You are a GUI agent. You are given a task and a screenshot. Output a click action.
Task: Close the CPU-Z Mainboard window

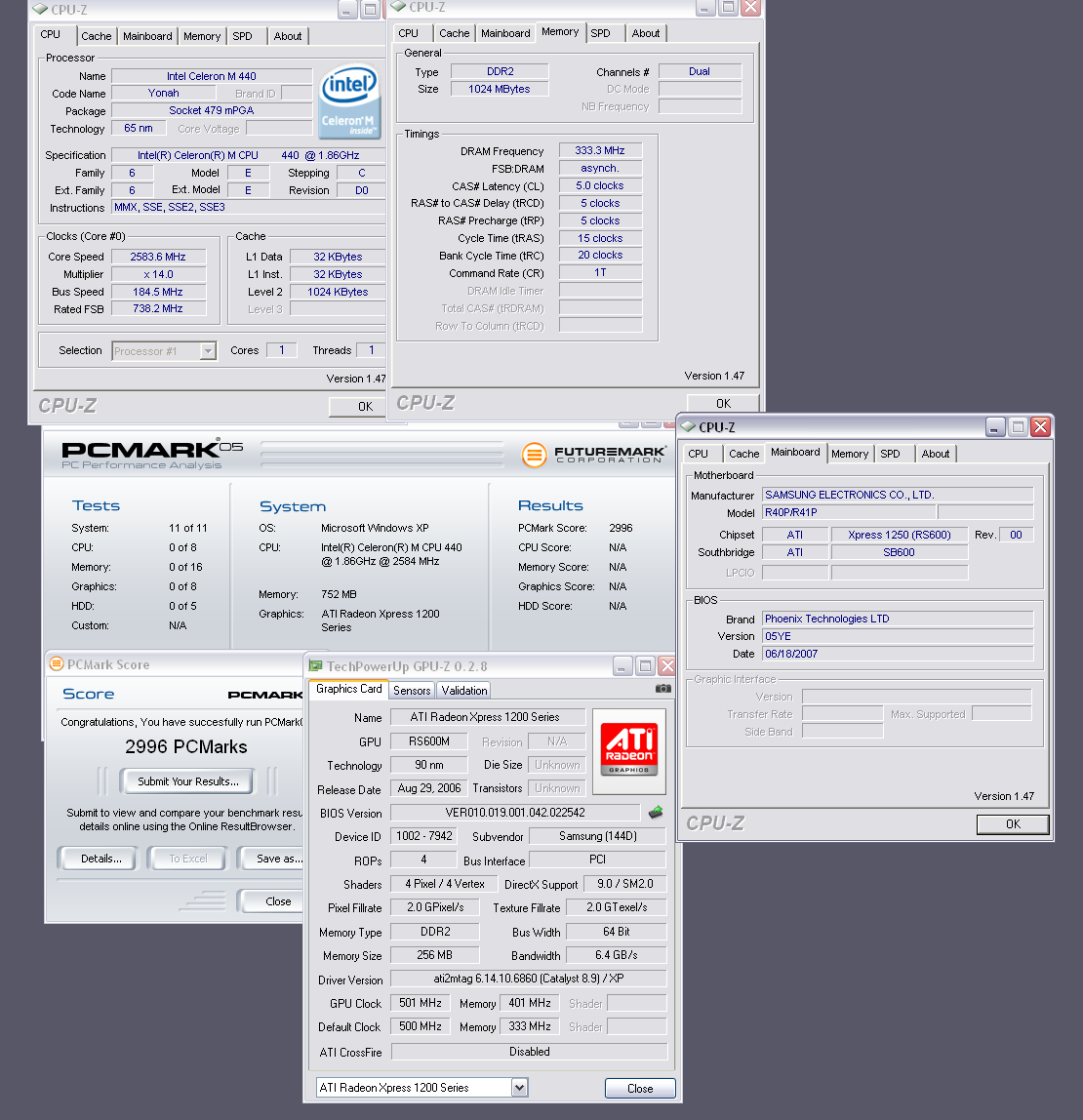point(1041,427)
